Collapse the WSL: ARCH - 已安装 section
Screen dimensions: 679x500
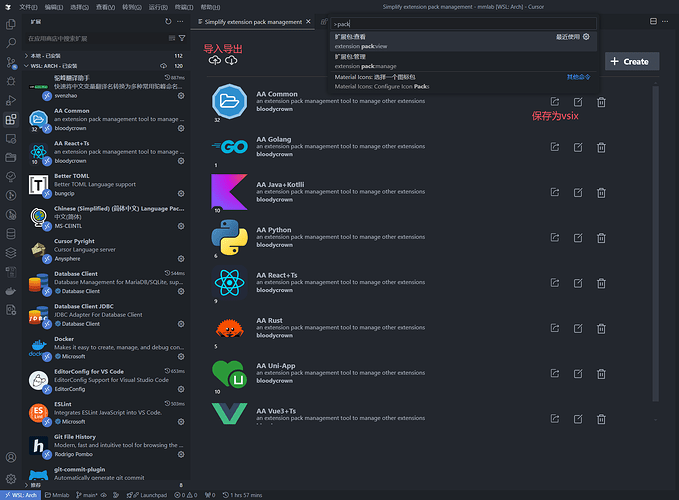click(x=106, y=66)
